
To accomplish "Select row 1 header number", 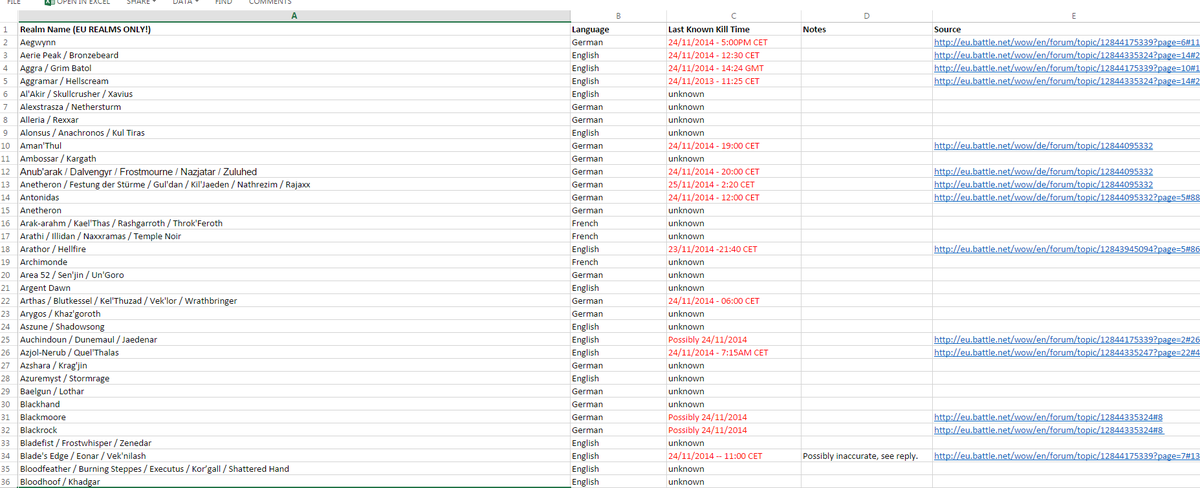I will pyautogui.click(x=8, y=30).
